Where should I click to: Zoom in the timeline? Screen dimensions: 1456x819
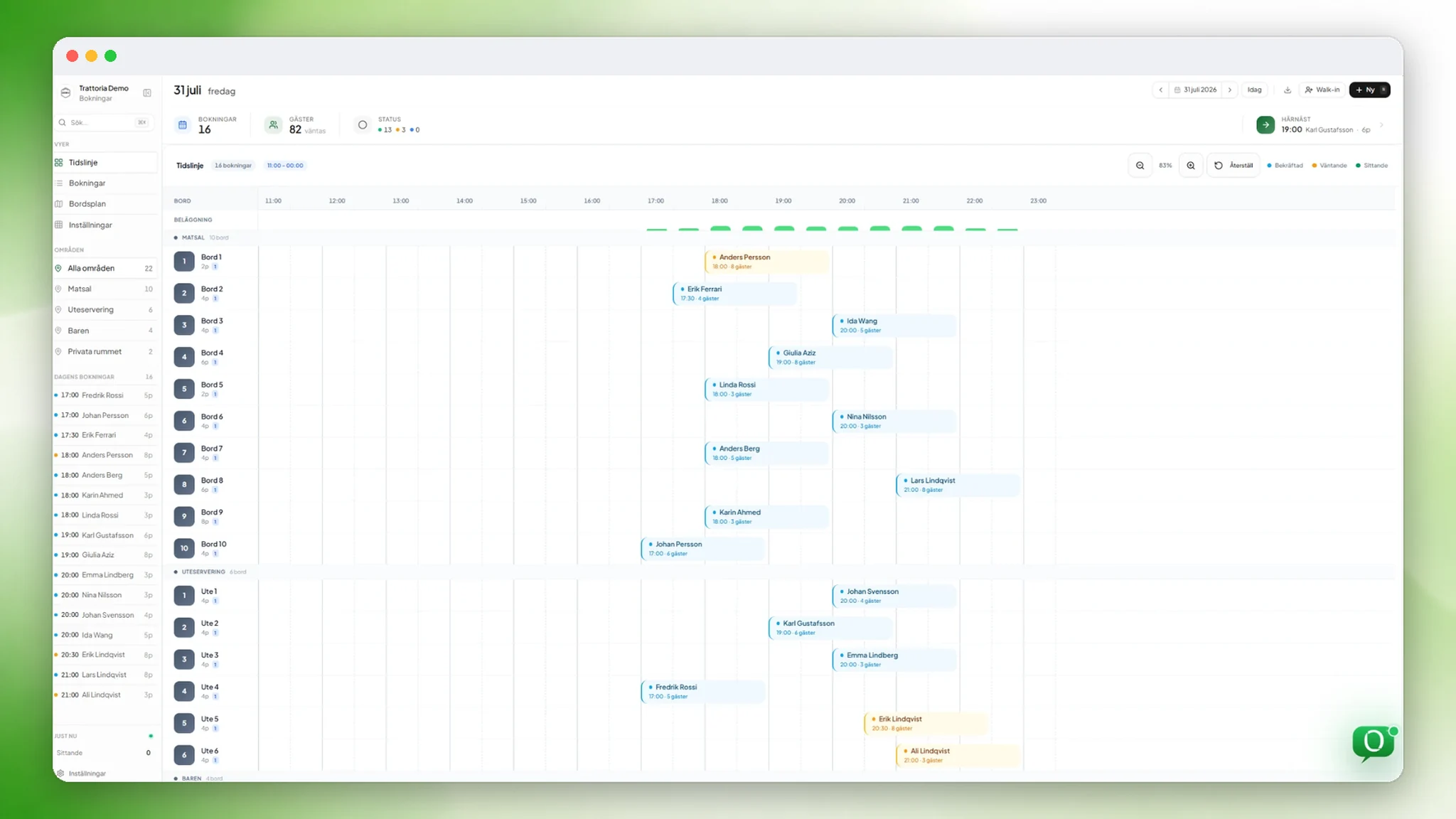[1191, 166]
